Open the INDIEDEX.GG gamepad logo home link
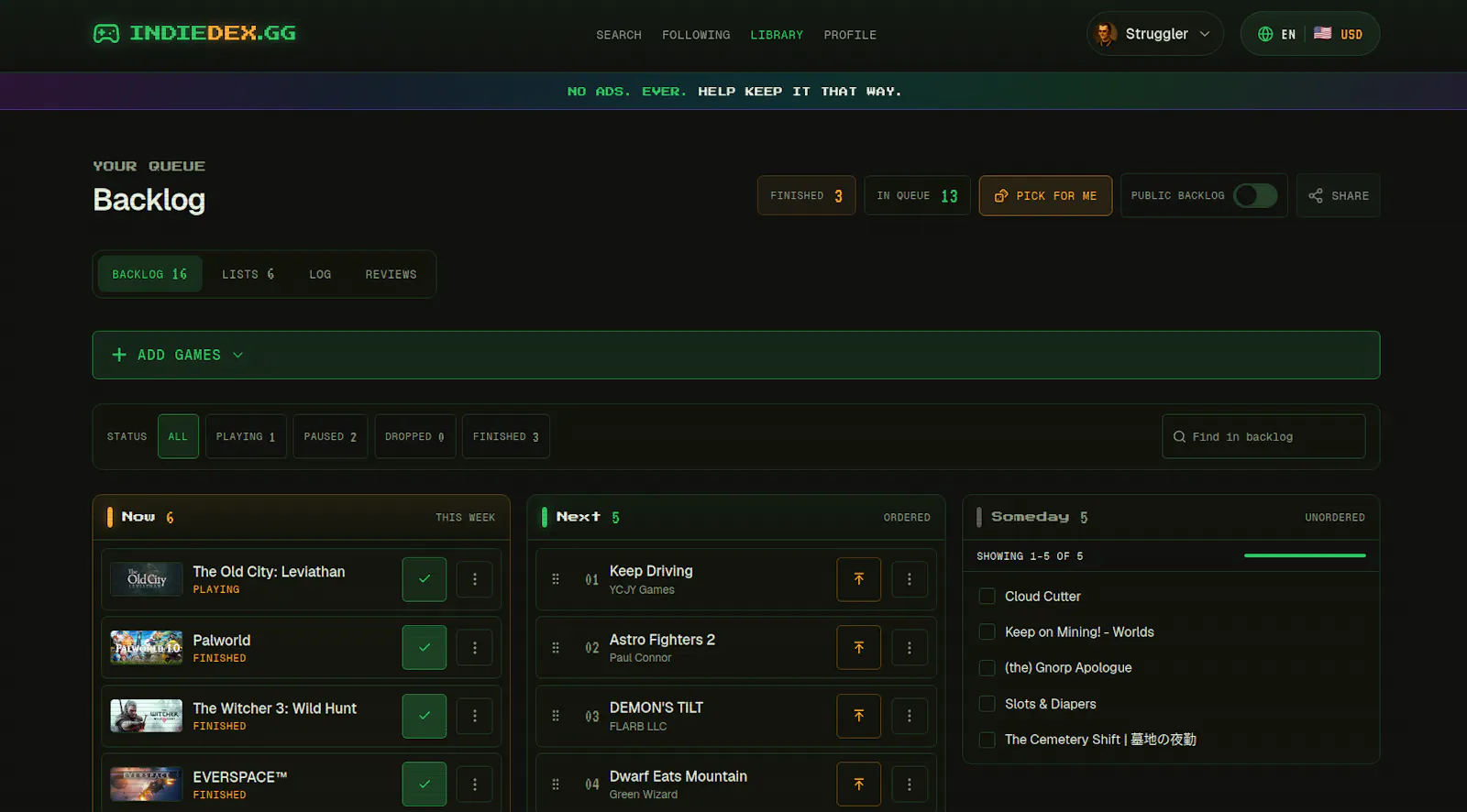Viewport: 1467px width, 812px height. point(194,34)
